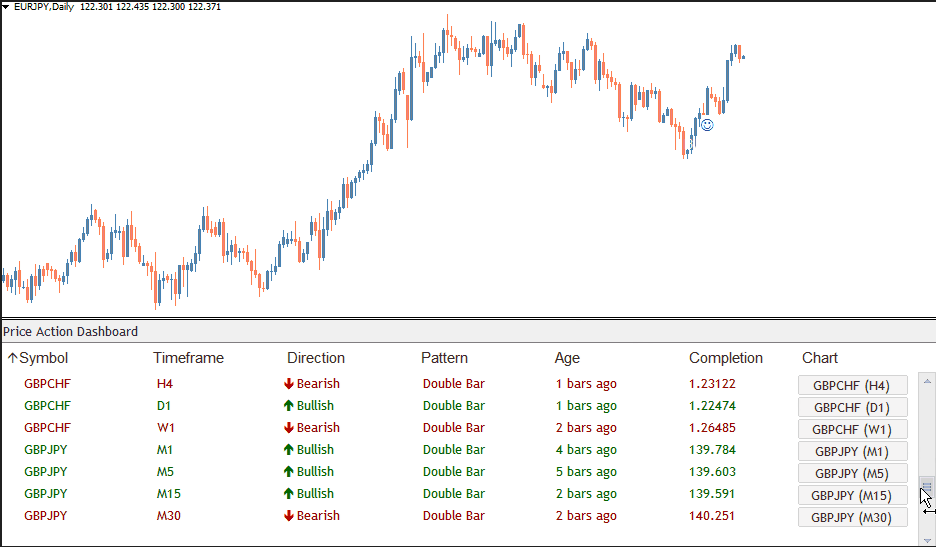Click the dashboard scrollbar up arrow
This screenshot has width=936, height=547.
[927, 381]
